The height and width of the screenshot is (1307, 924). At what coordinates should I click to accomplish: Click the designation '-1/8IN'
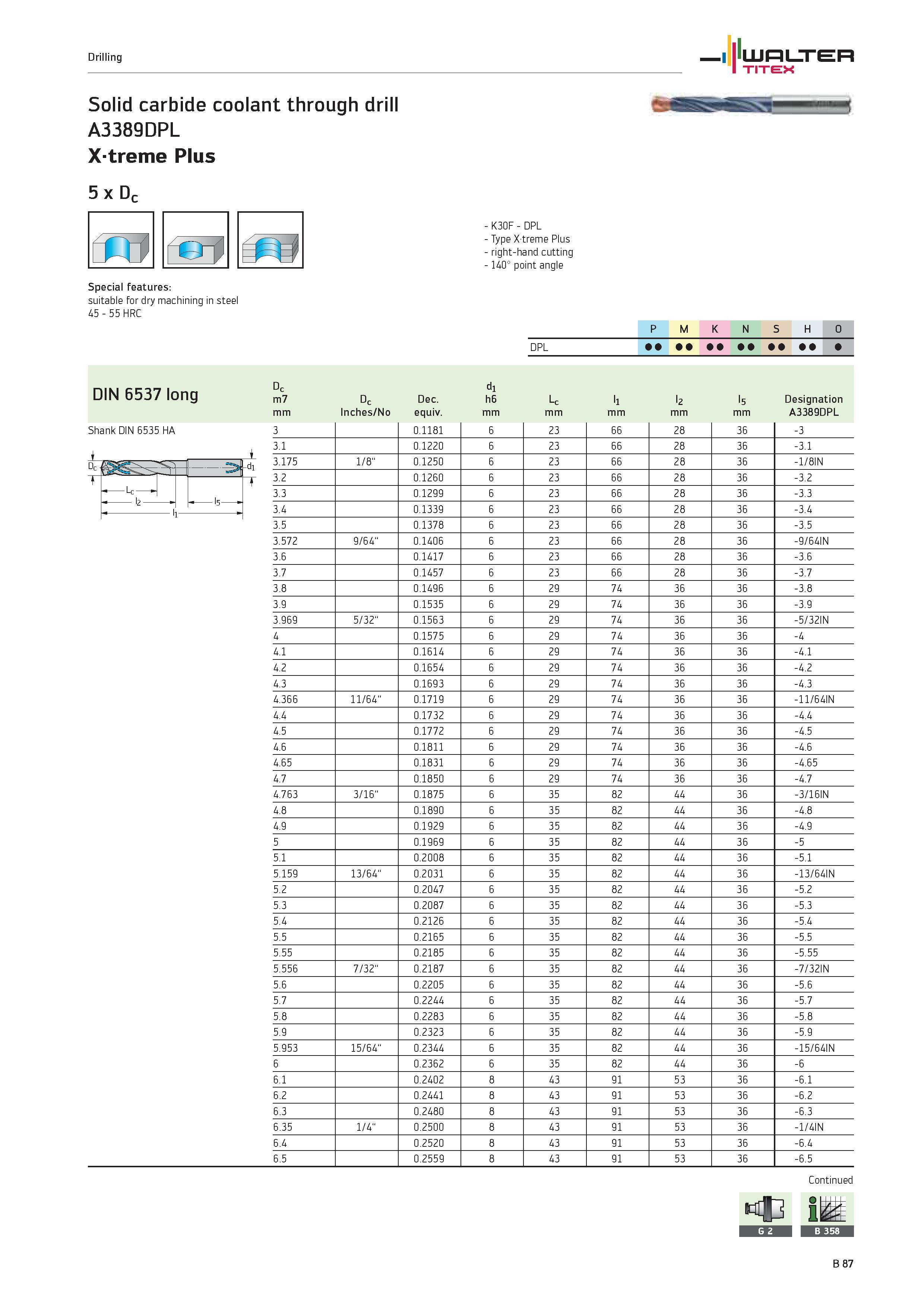tap(808, 462)
